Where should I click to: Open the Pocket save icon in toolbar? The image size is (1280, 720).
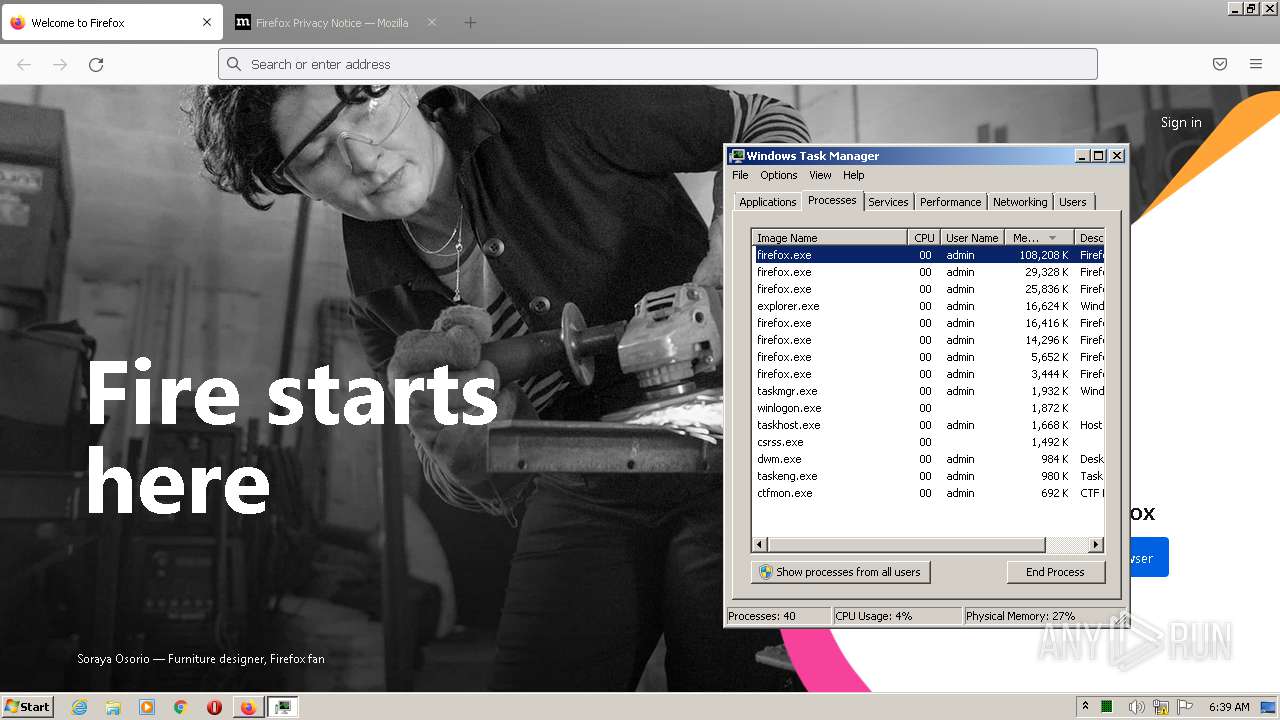pos(1220,64)
